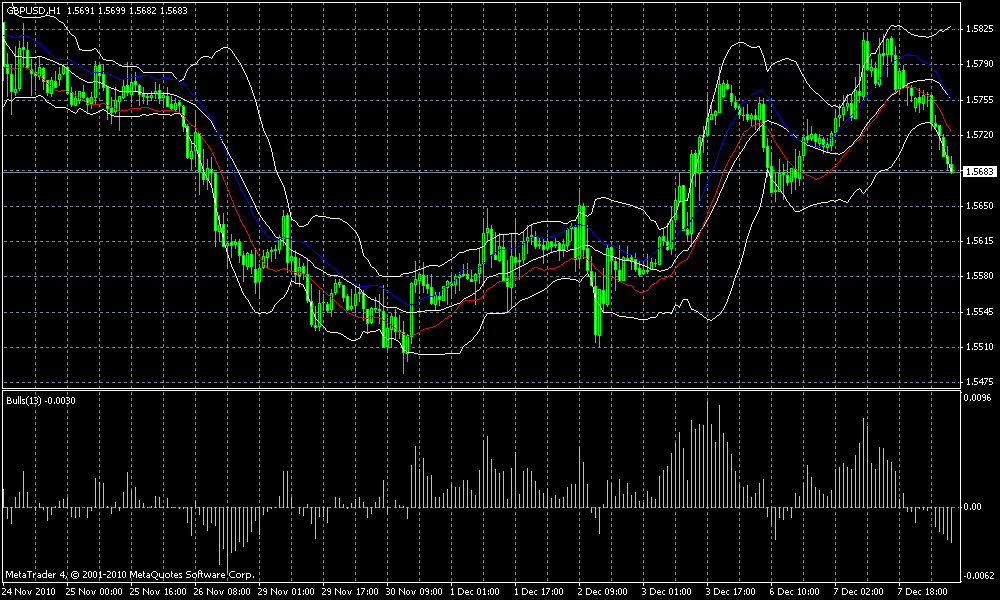Viewport: 1000px width, 600px height.
Task: Pick the "1.5720" price axis value
Action: 980,135
